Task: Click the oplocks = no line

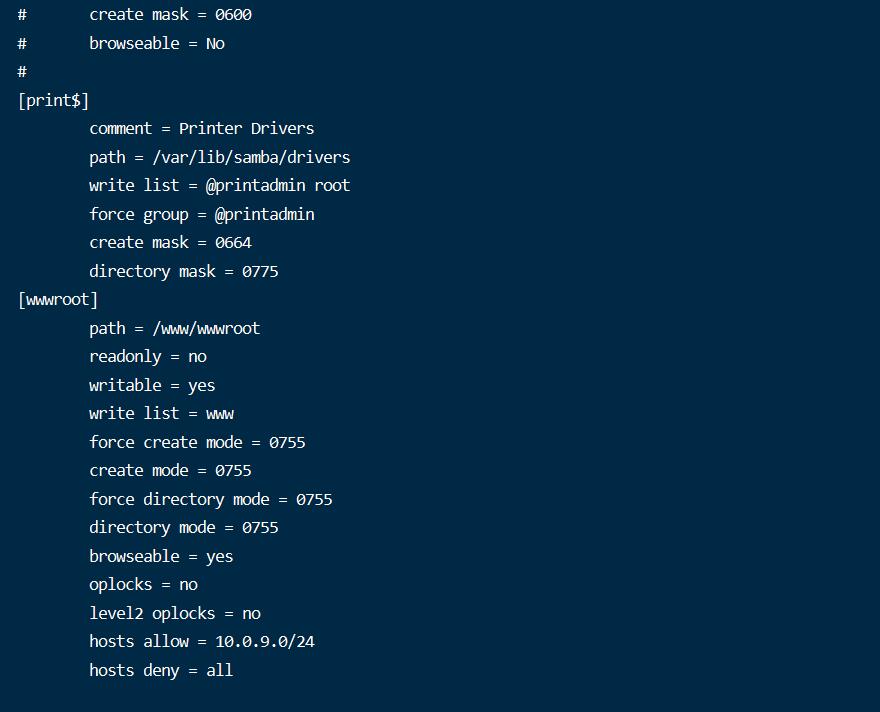Action: coord(143,585)
